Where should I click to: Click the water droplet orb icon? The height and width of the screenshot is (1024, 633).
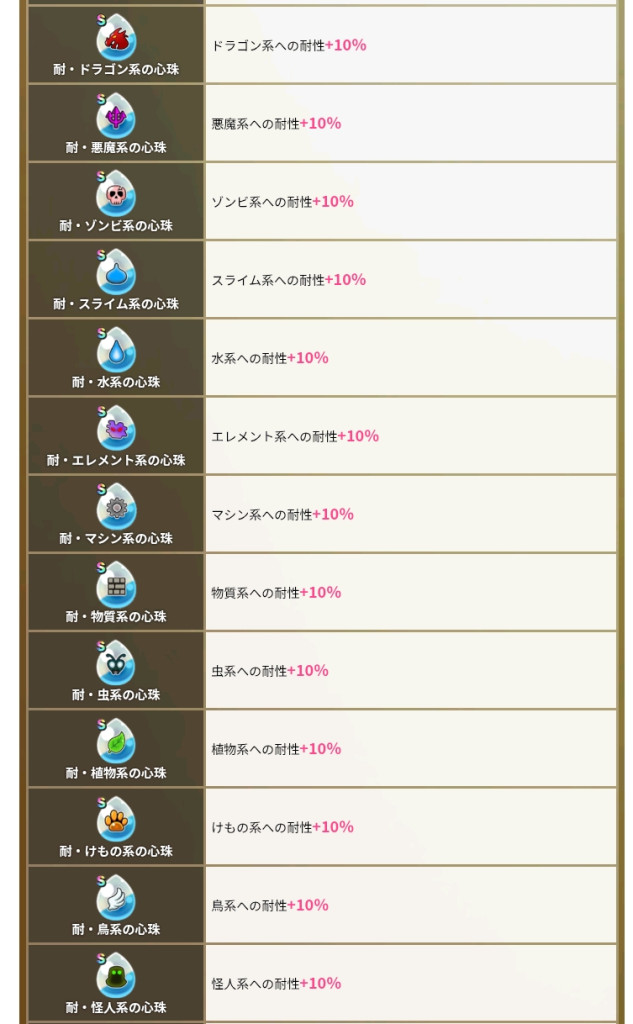click(x=116, y=350)
